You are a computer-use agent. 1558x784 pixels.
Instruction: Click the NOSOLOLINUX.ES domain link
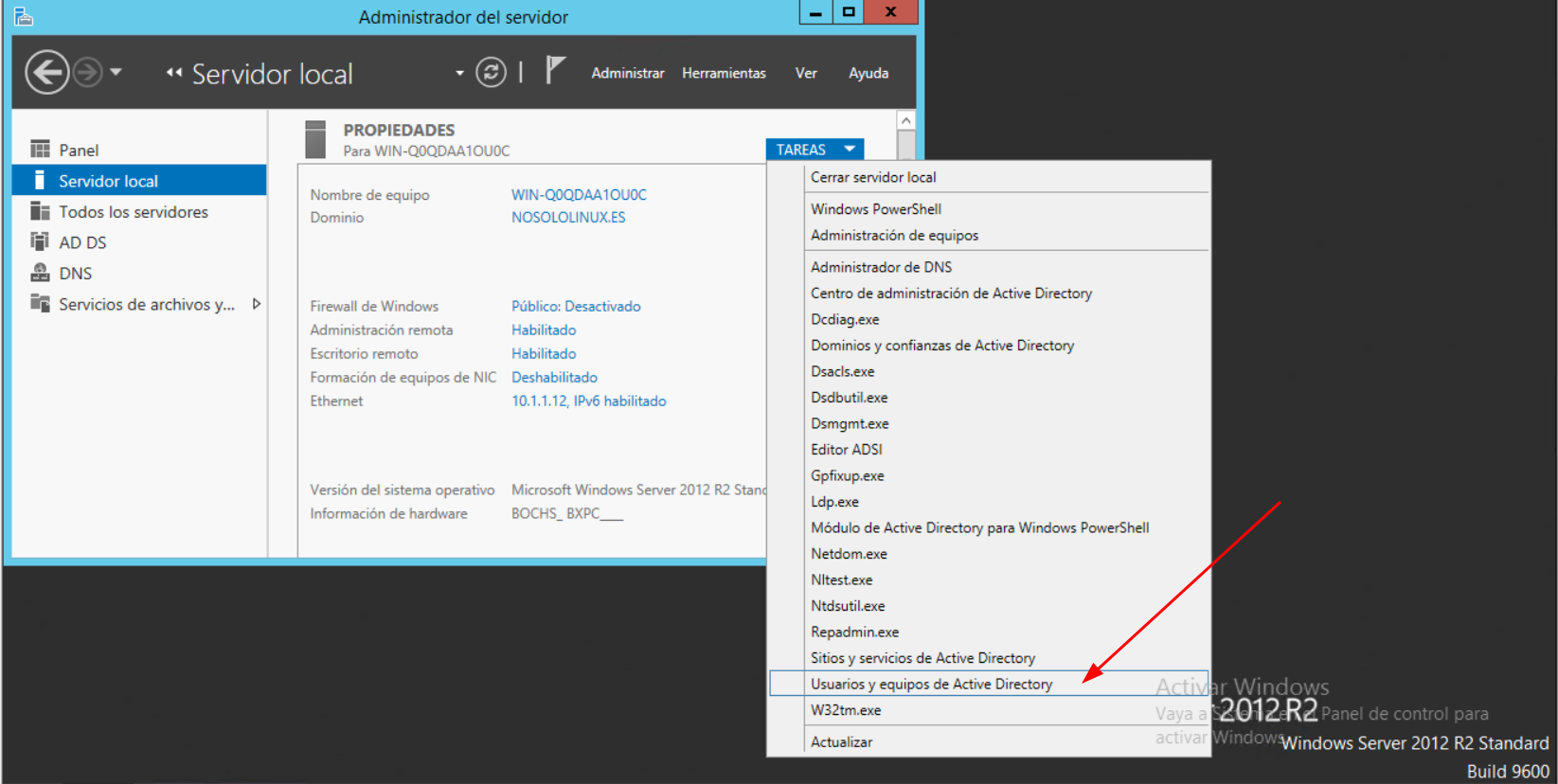tap(568, 217)
